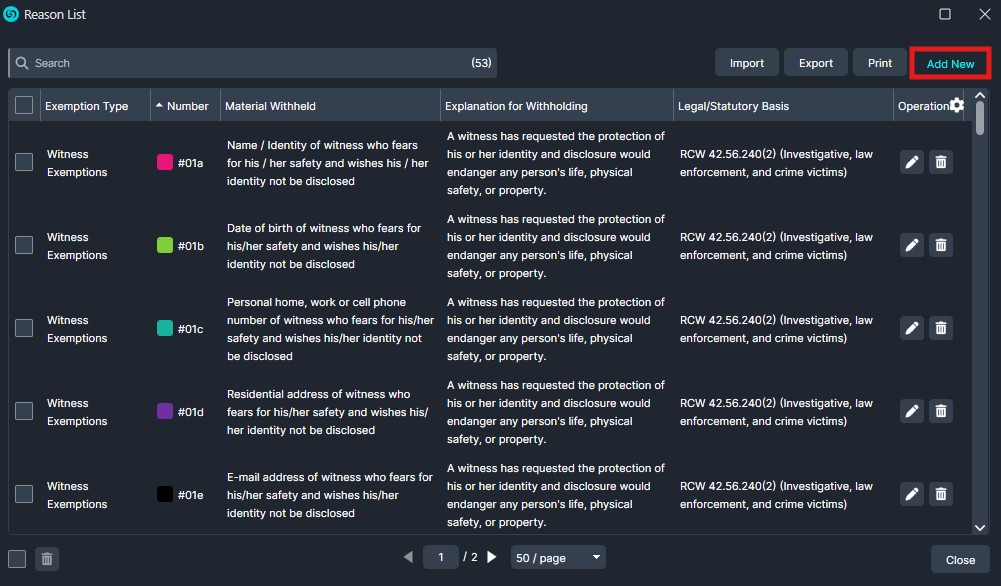Sort by the Number column header

[187, 106]
